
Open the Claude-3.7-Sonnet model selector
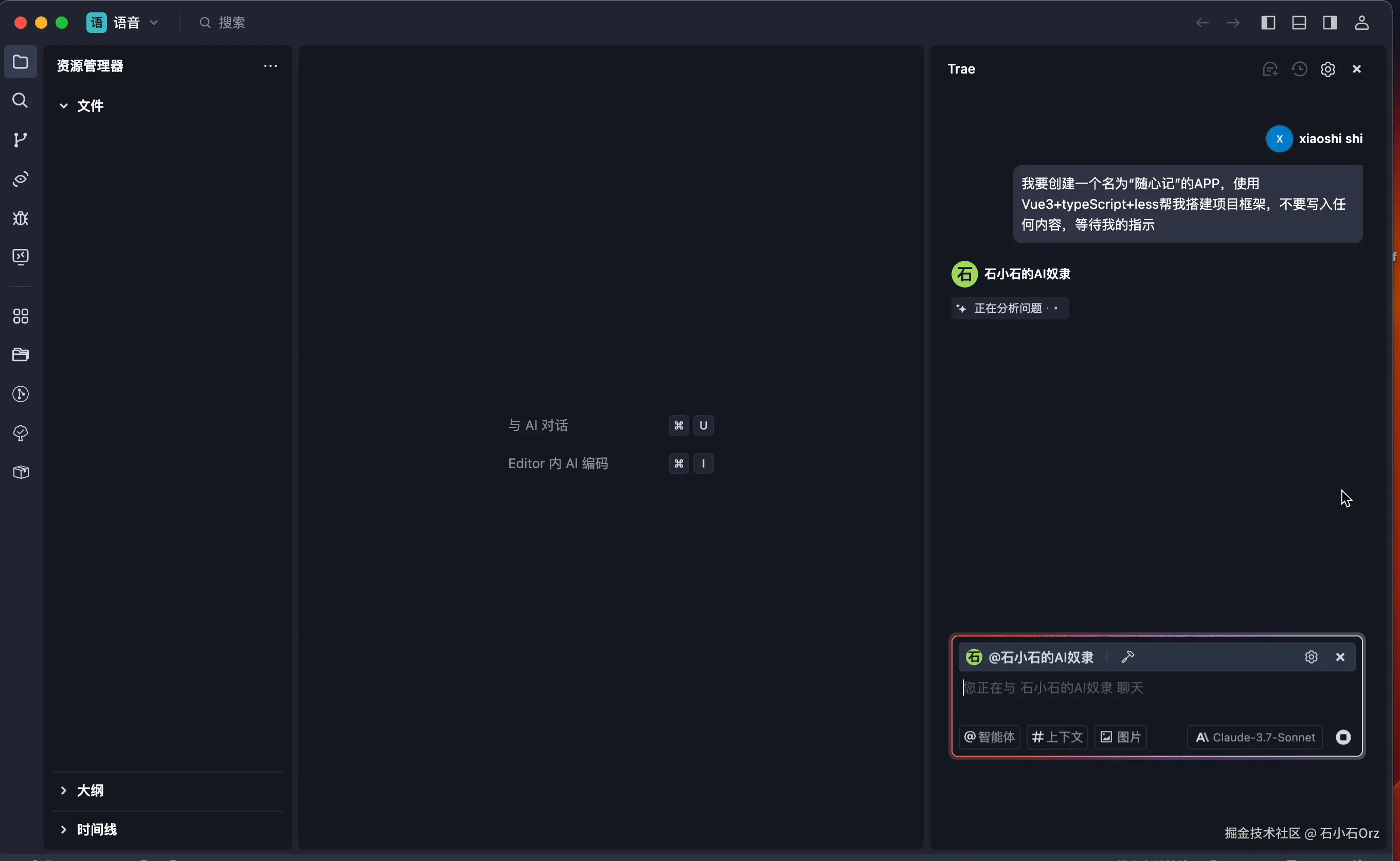tap(1255, 738)
